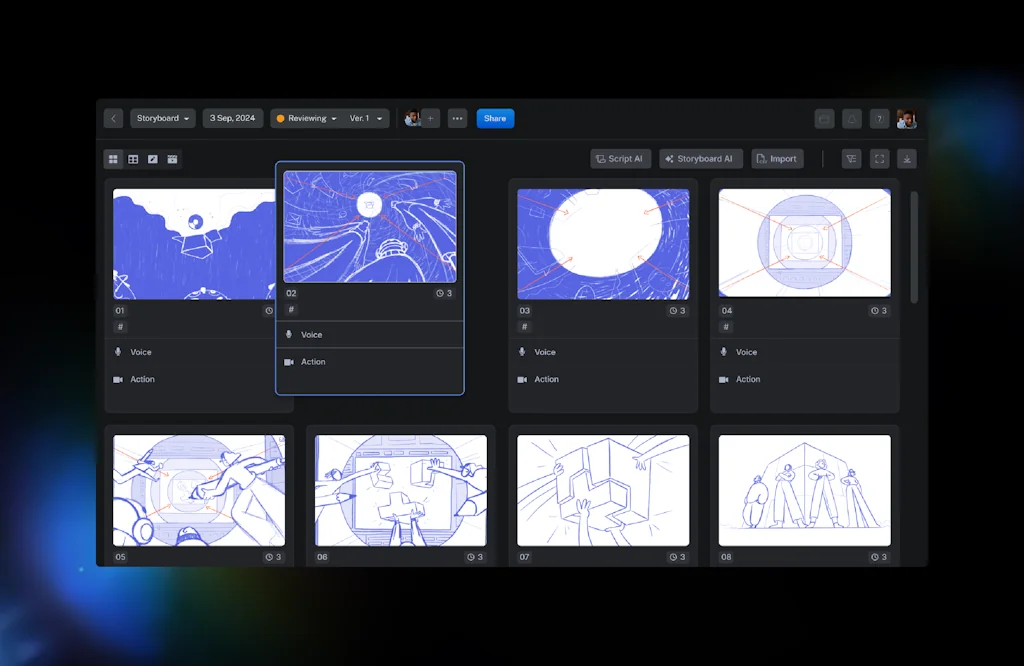Expand the Reviewing status dropdown
Image resolution: width=1024 pixels, height=666 pixels.
coord(306,118)
